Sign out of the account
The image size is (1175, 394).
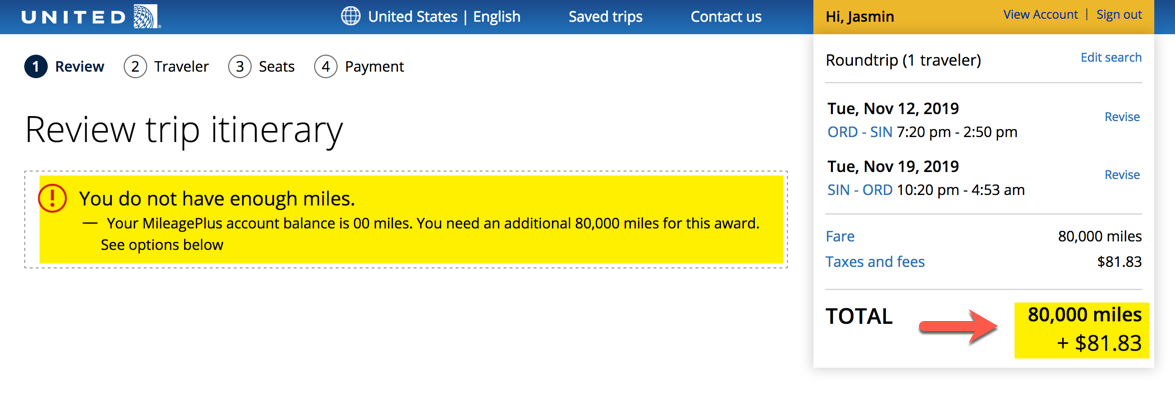coord(1119,14)
